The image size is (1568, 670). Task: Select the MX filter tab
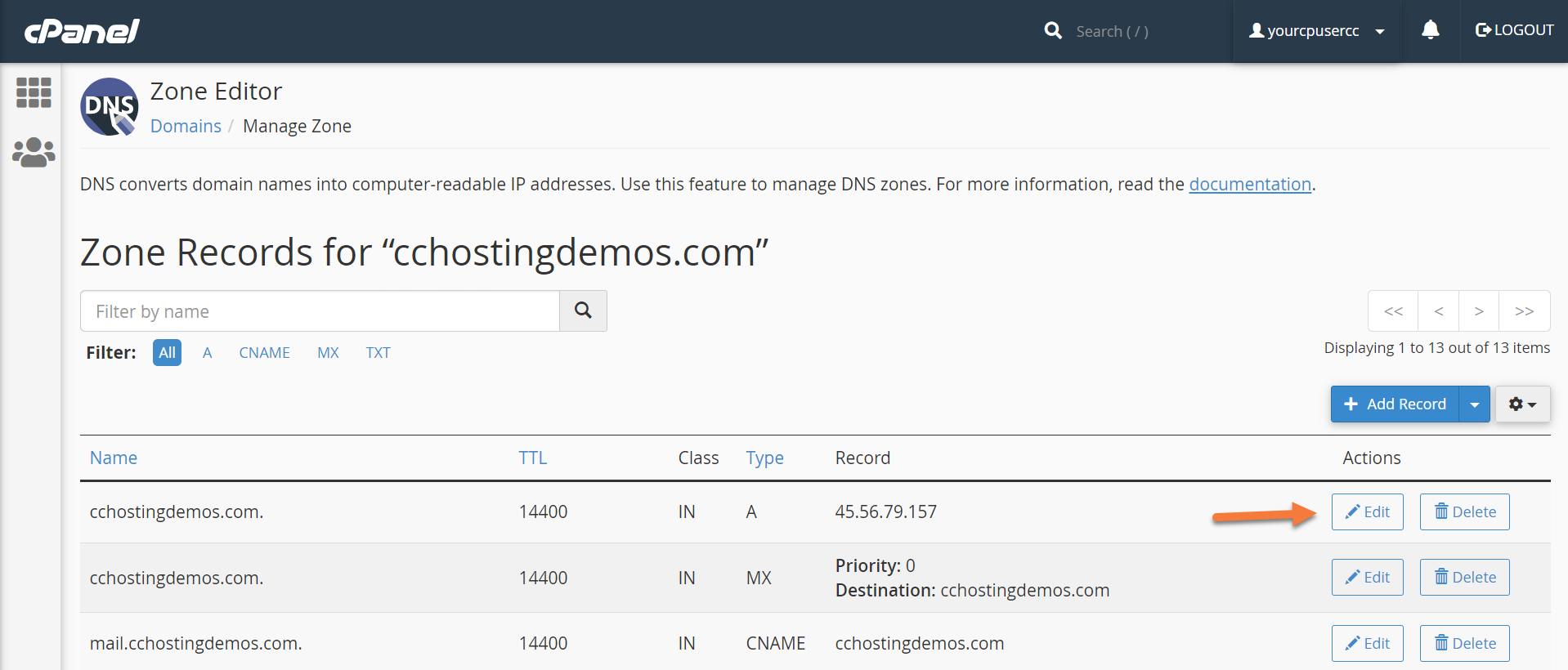click(328, 353)
